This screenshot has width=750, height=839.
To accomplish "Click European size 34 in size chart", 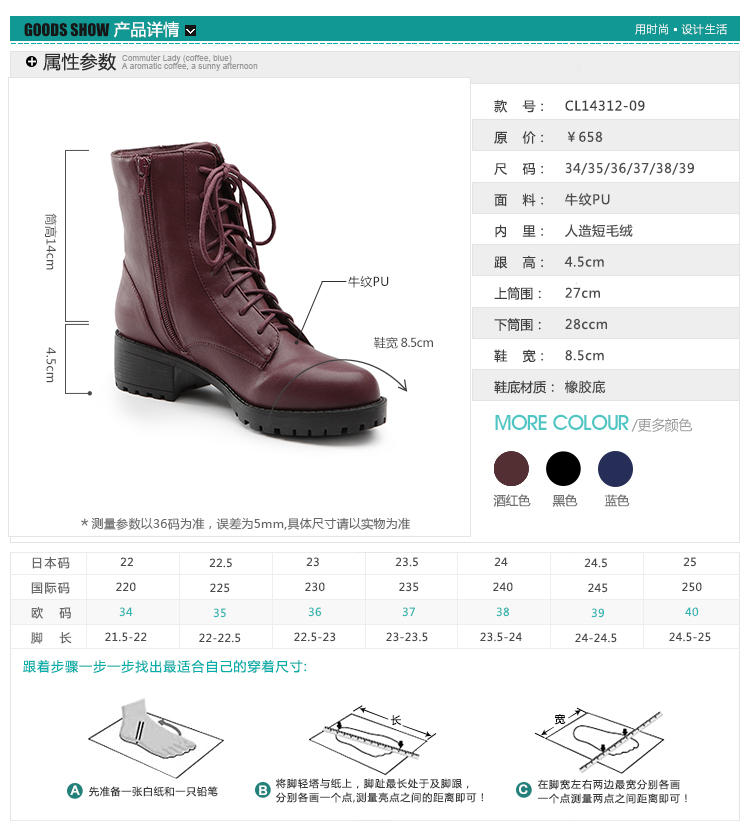I will pos(126,612).
